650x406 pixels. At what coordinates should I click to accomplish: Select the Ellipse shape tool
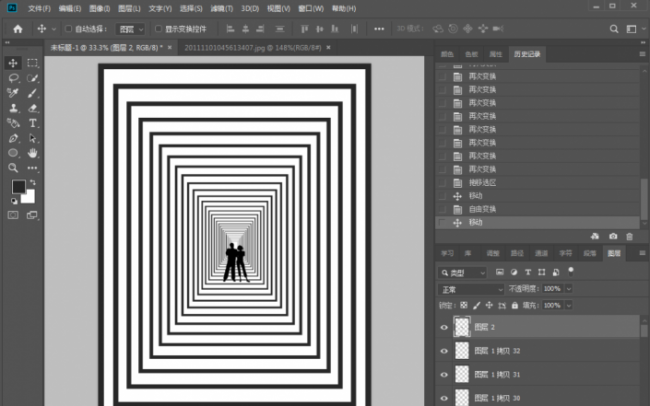[x=13, y=153]
